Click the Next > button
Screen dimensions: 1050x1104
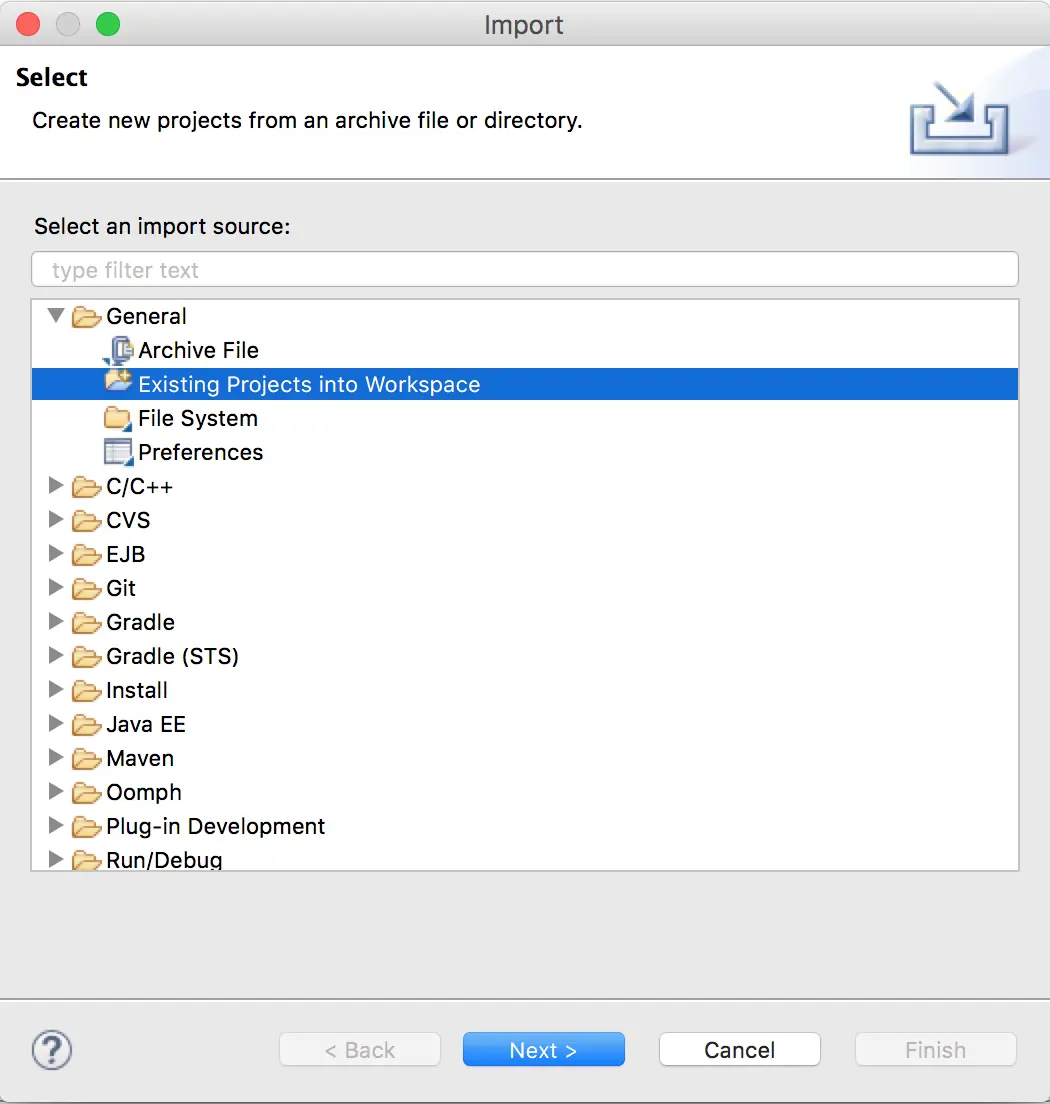(x=544, y=1050)
